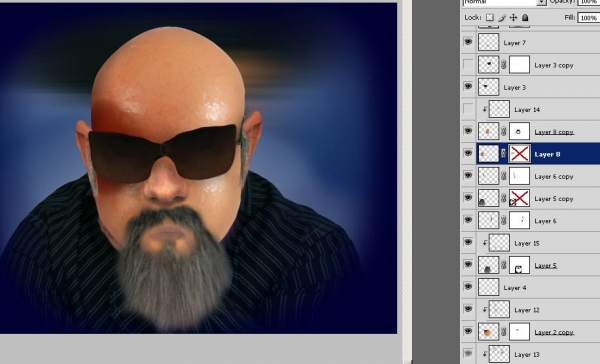
Task: Select Layer 2 copy pixel thumbnail
Action: pos(489,331)
